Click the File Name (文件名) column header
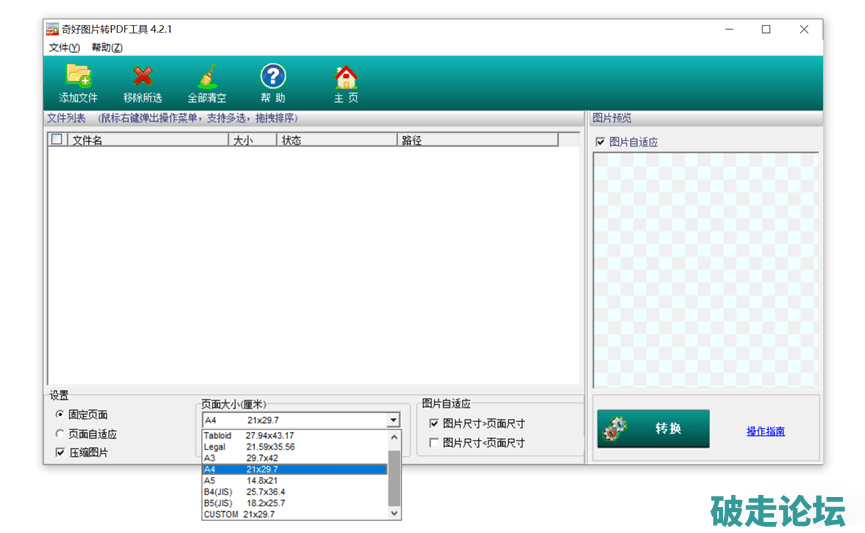This screenshot has height=533, width=865. point(148,140)
